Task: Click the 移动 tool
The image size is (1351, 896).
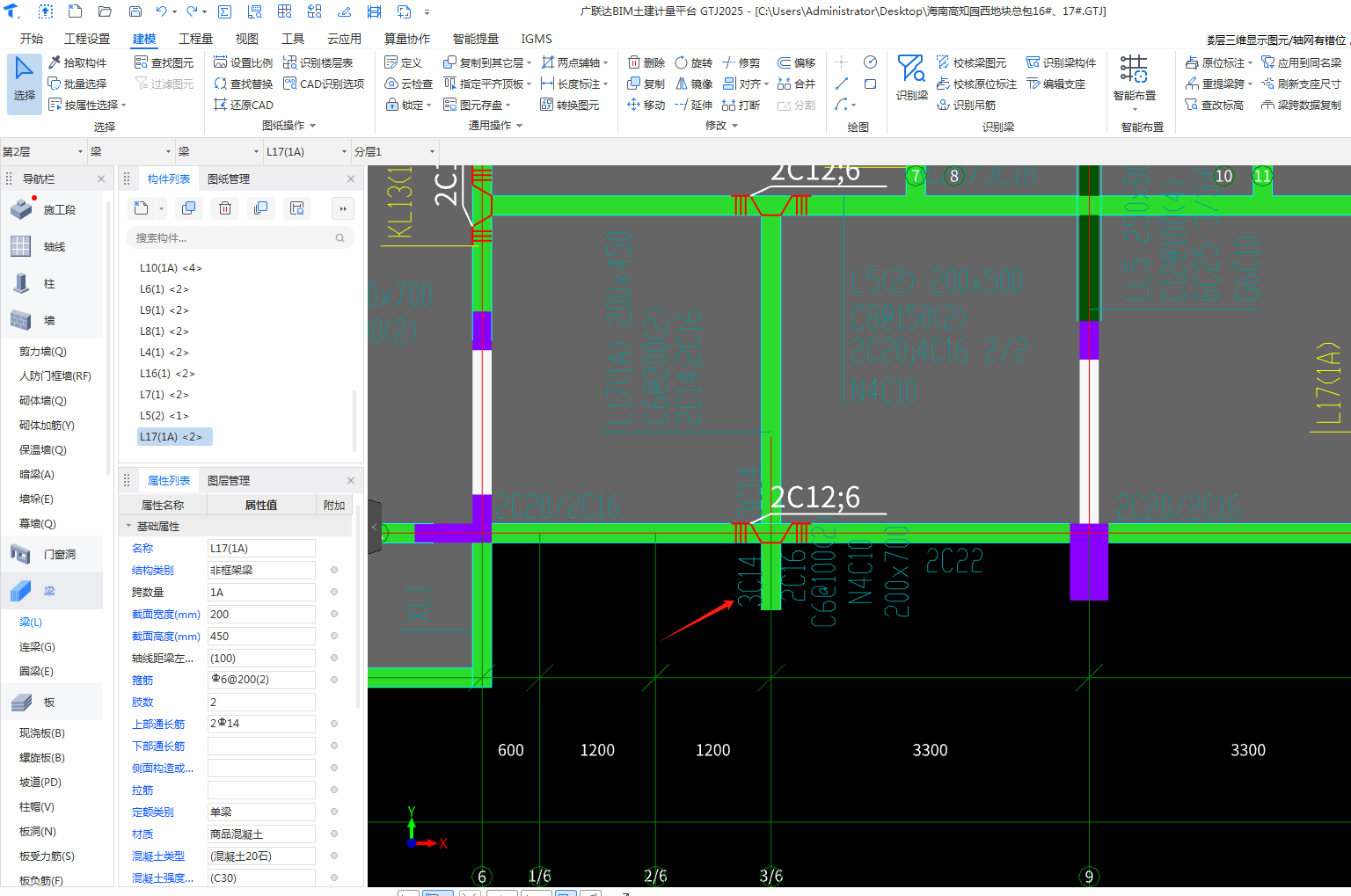Action: click(646, 105)
